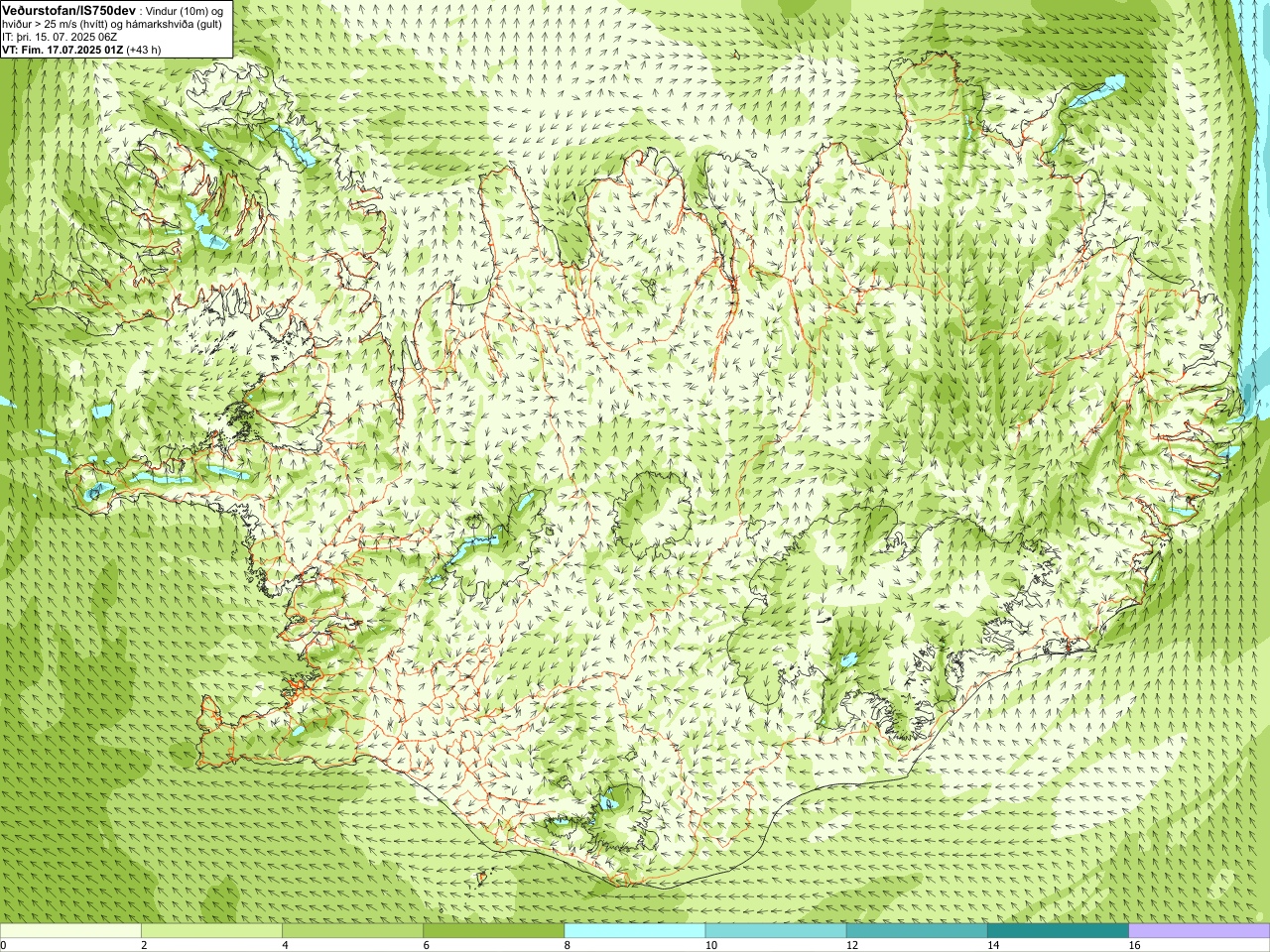Click legend tick label "0"
The width and height of the screenshot is (1270, 952).
coord(3,945)
